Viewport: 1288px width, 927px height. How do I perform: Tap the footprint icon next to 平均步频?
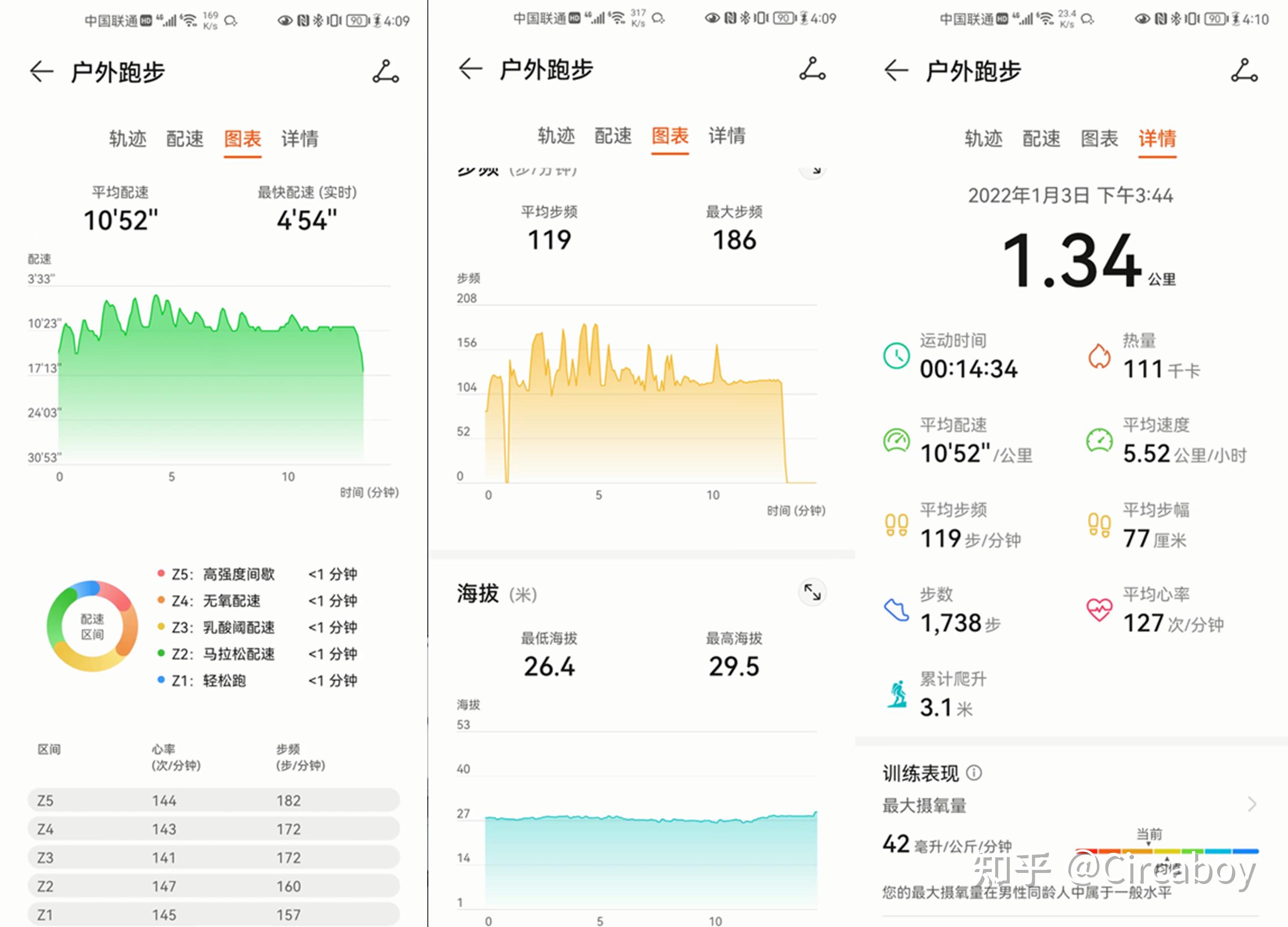click(896, 525)
